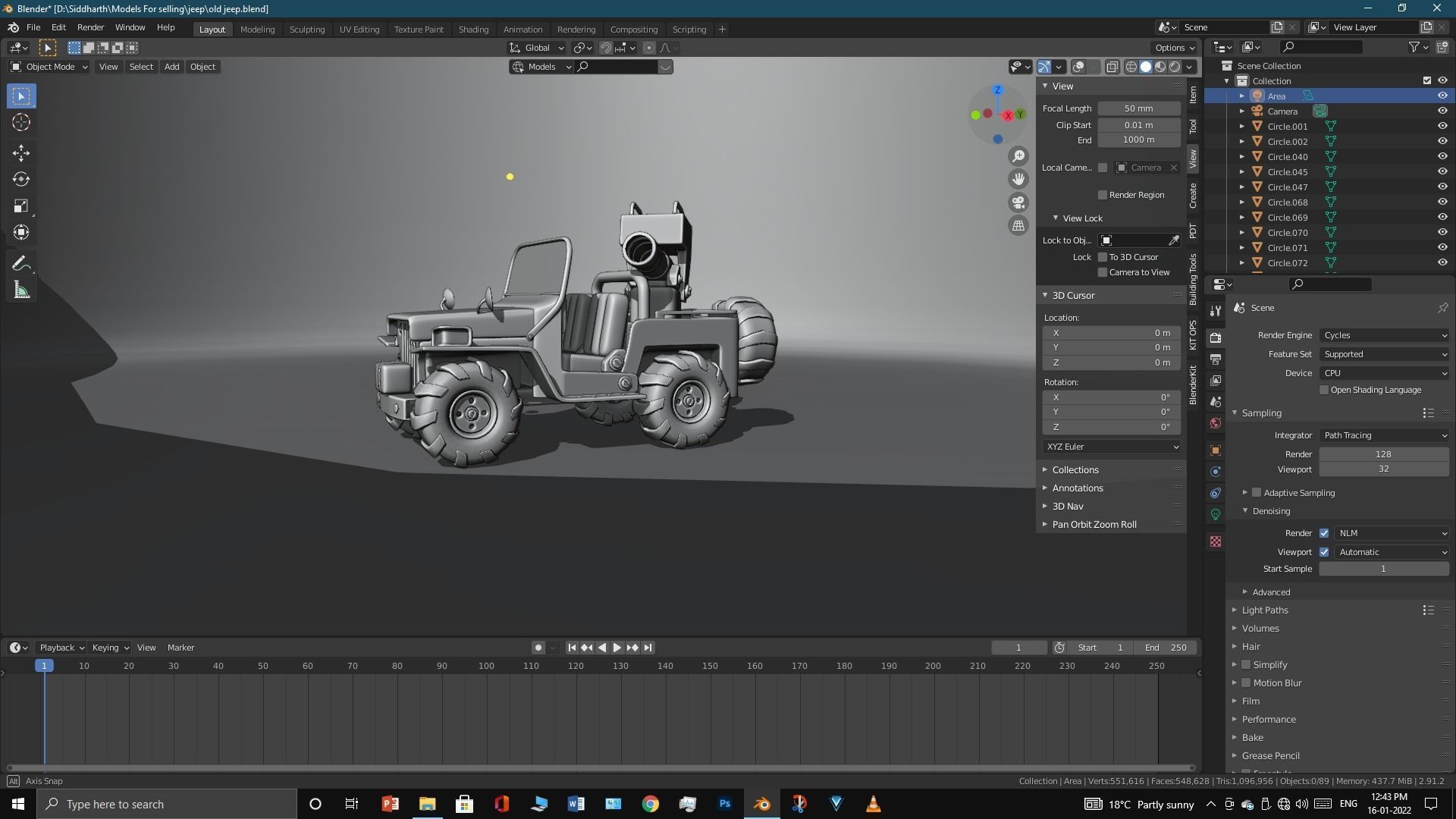
Task: Disable Render denoising checkbox
Action: (1324, 533)
